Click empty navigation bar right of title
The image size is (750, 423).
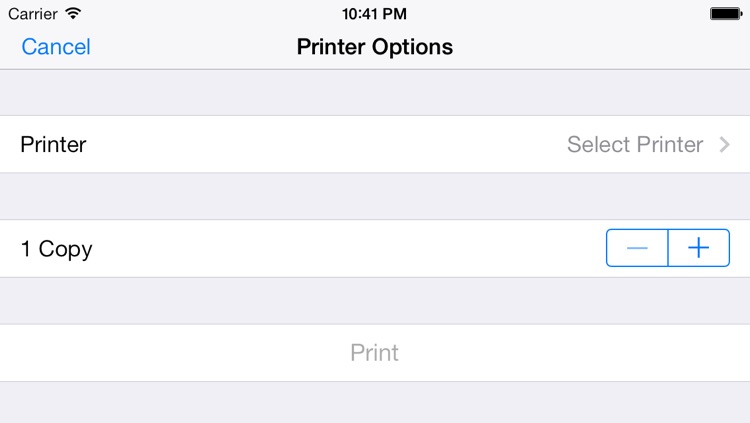tap(598, 47)
